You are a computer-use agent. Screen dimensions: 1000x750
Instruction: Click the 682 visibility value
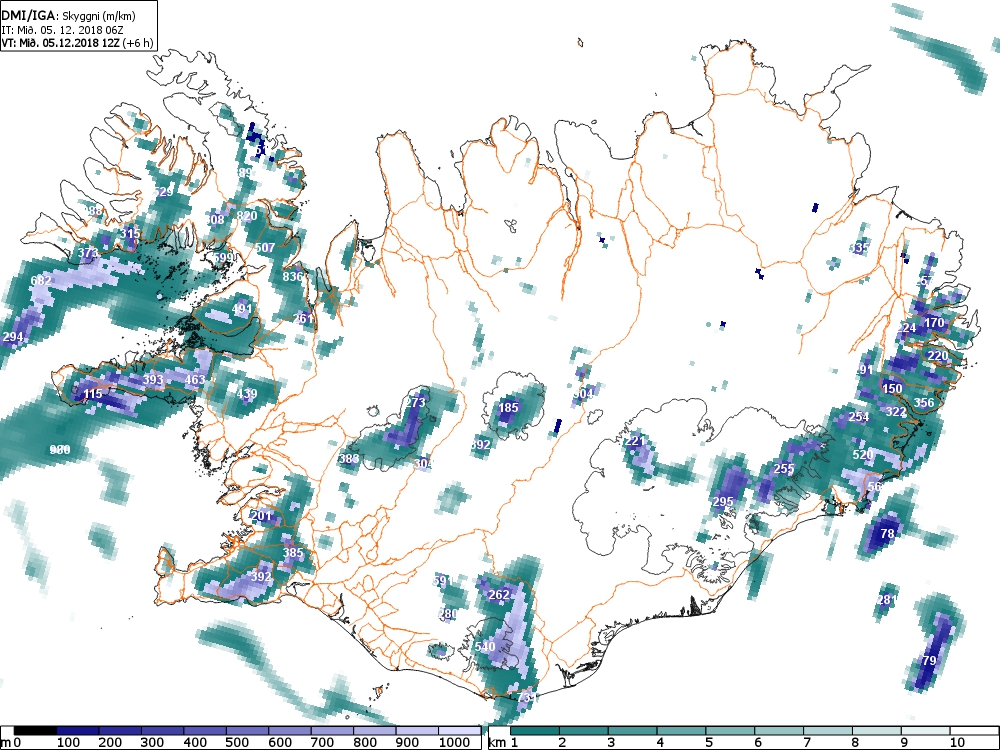click(x=41, y=281)
